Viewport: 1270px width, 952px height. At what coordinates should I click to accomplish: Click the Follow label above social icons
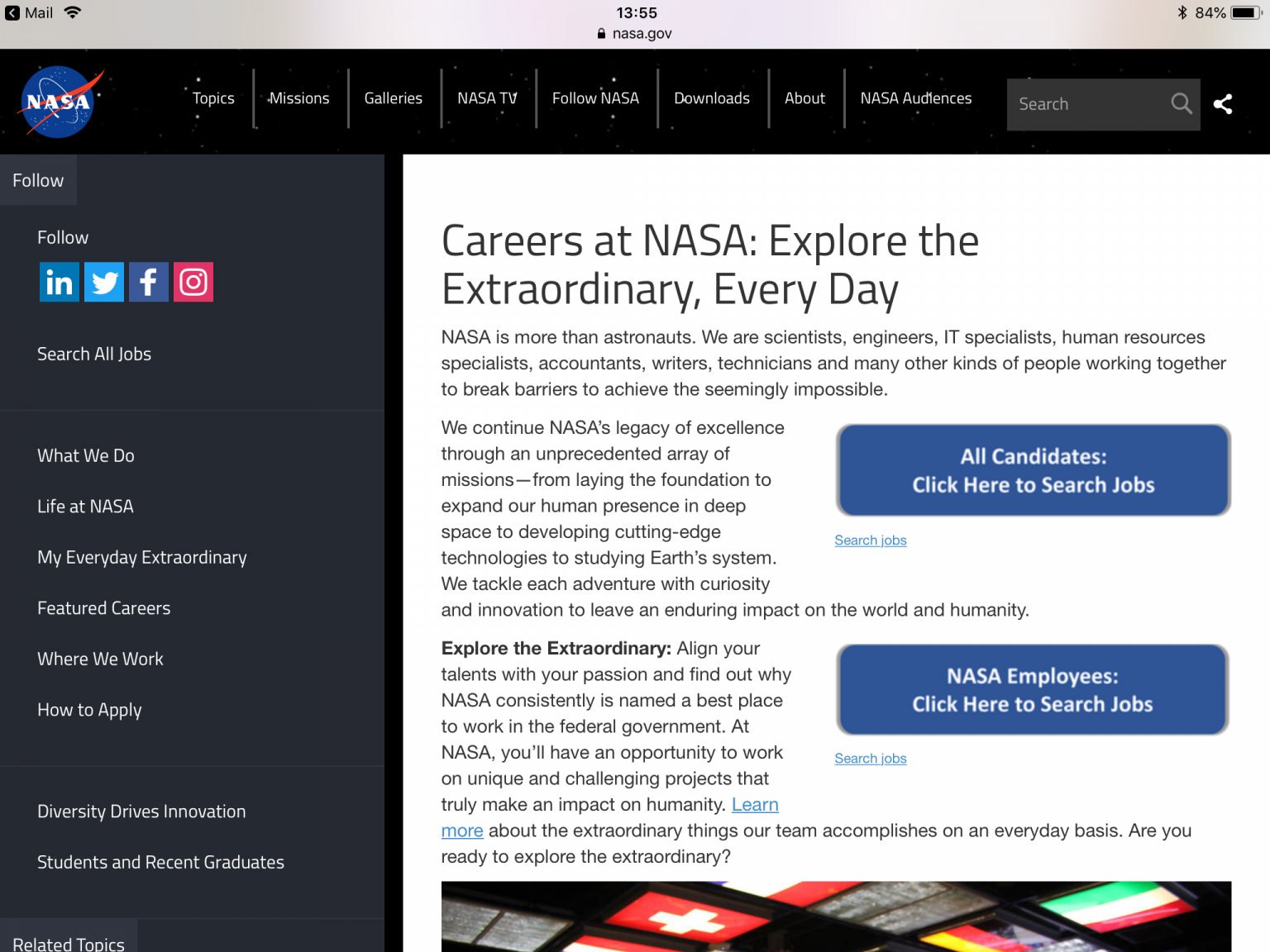tap(63, 238)
